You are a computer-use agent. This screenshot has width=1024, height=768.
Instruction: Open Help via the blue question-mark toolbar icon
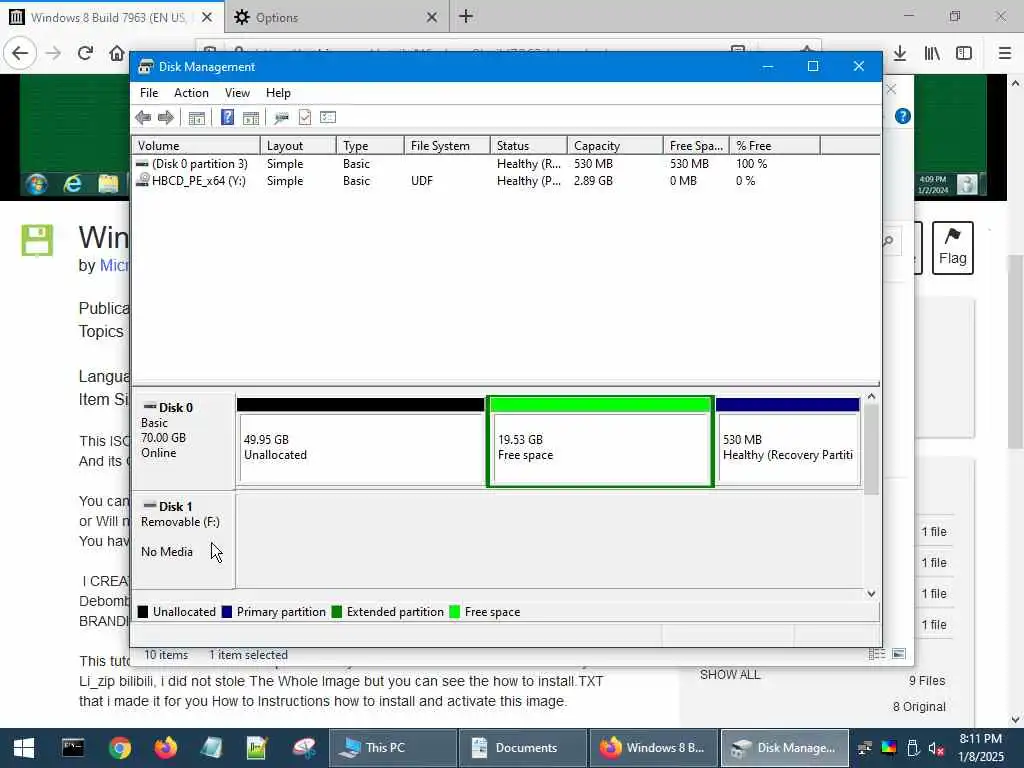[x=227, y=118]
